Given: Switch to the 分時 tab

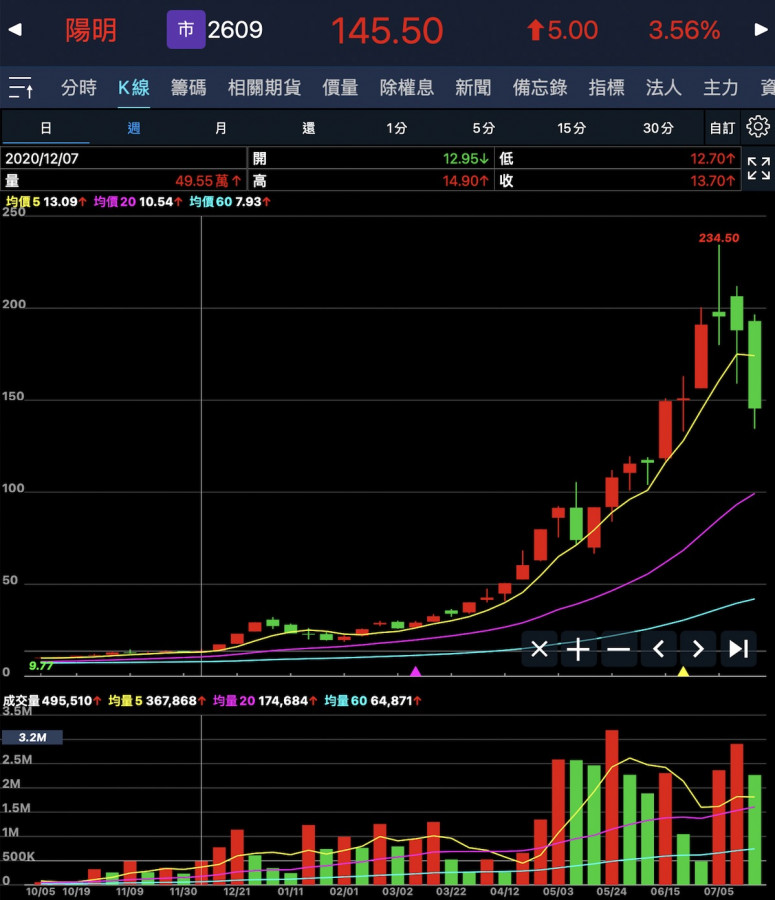Looking at the screenshot, I should pos(79,88).
